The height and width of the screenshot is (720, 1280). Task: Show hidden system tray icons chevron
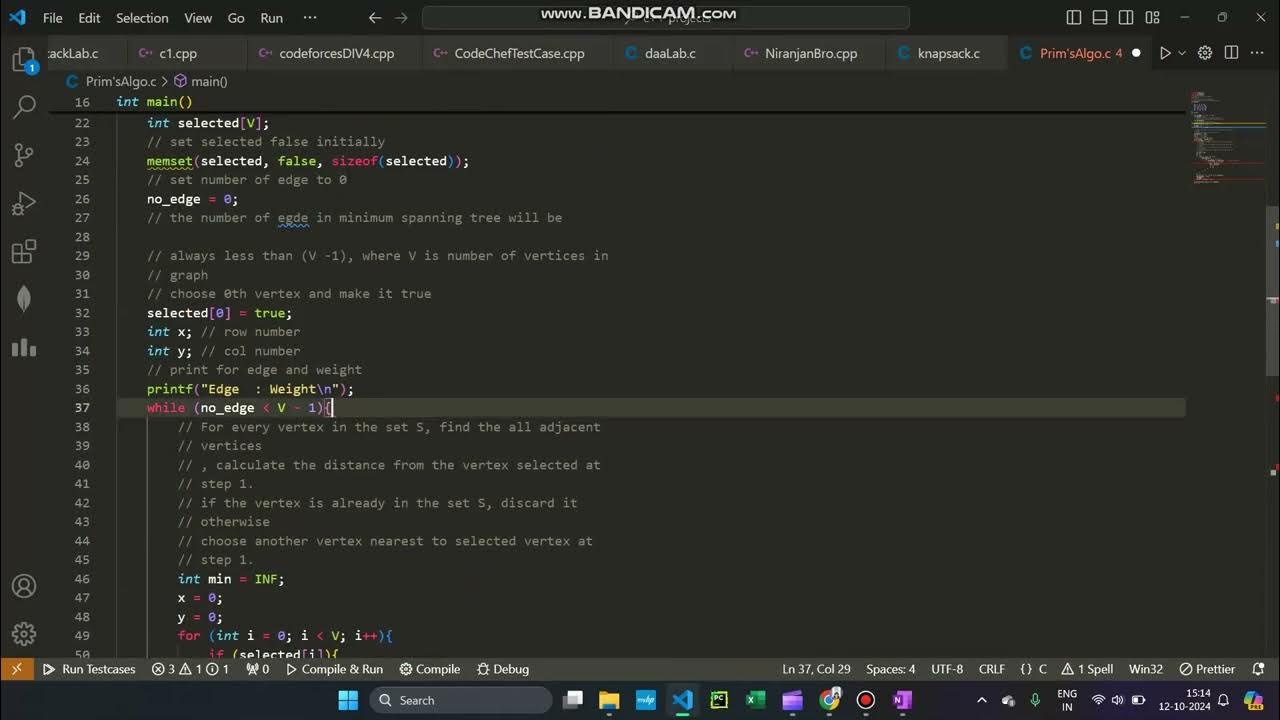(981, 700)
